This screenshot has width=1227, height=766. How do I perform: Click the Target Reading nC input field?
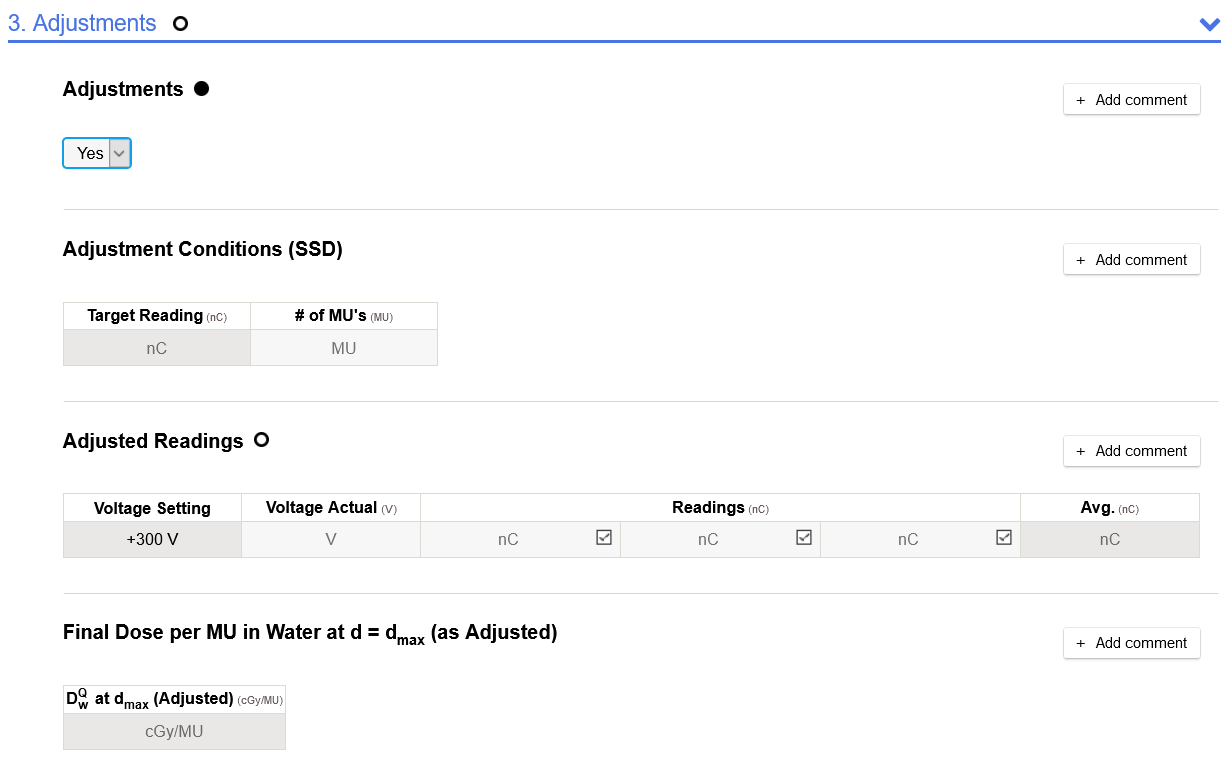click(156, 348)
